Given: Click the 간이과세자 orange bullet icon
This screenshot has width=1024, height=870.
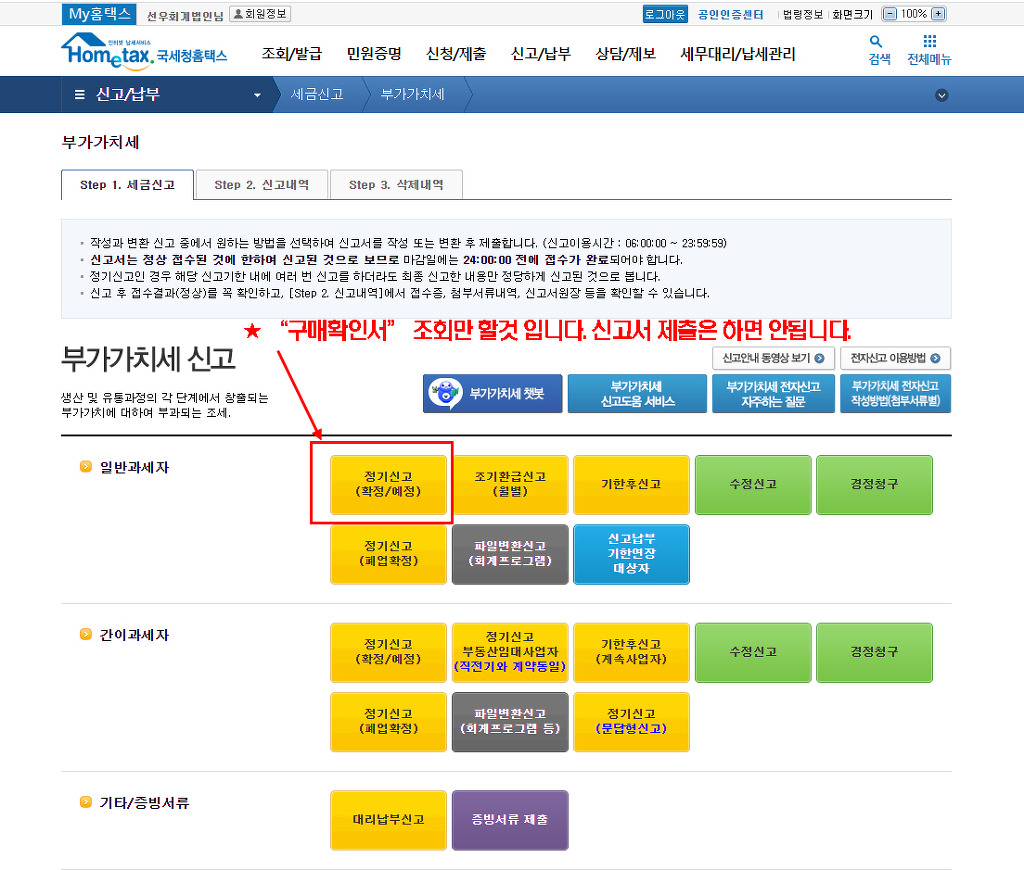Looking at the screenshot, I should point(86,634).
